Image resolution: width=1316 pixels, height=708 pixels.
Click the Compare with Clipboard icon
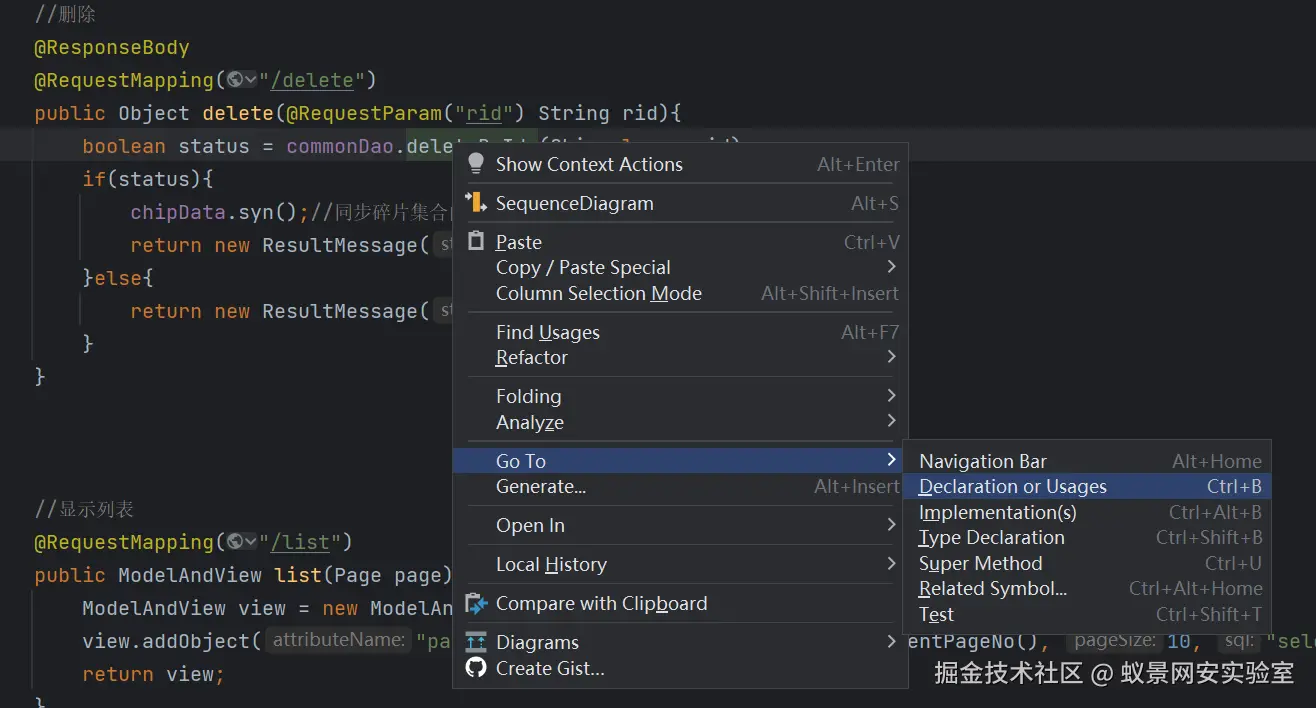click(477, 604)
